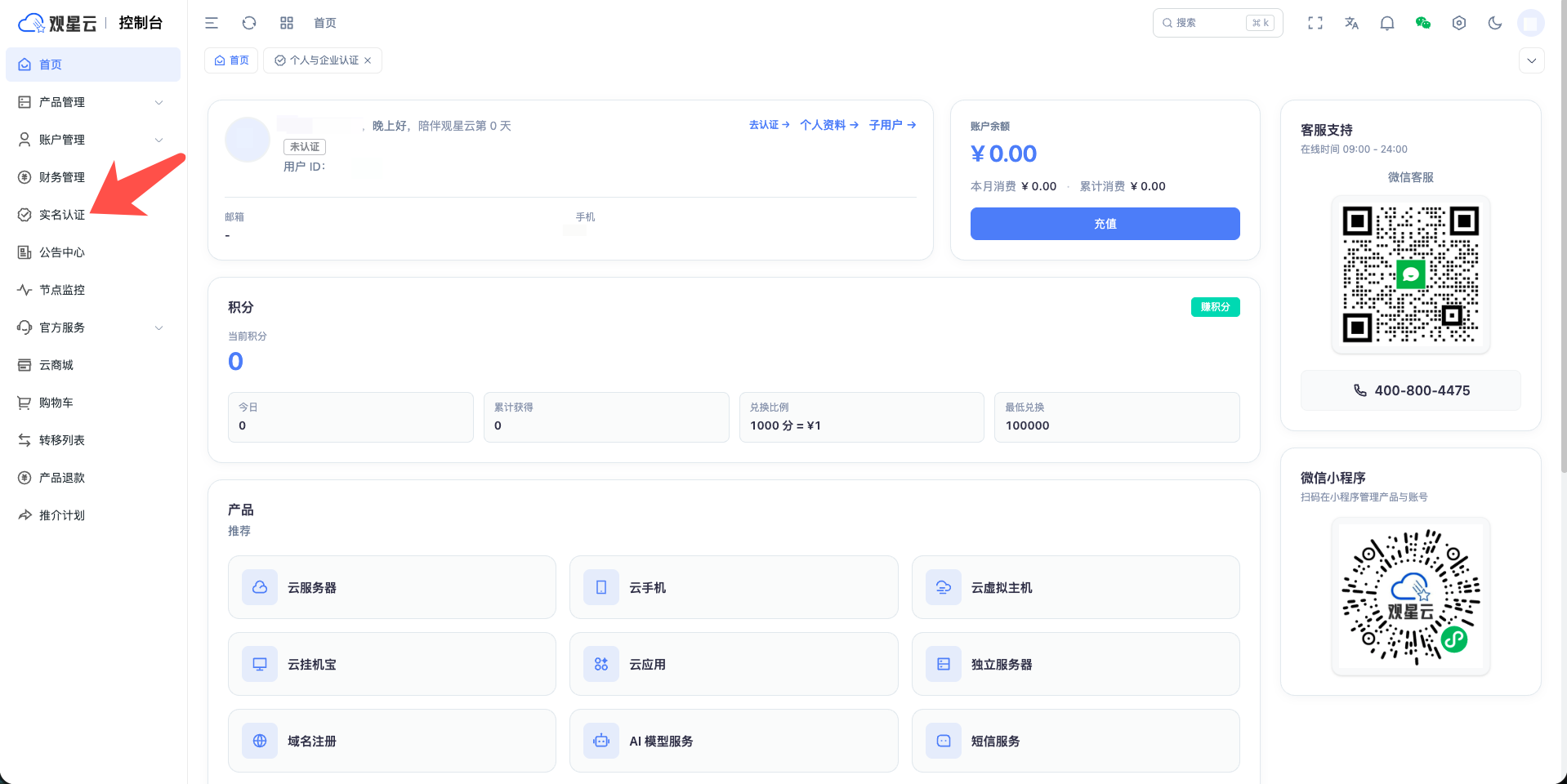Follow the 去认证 link

pyautogui.click(x=769, y=125)
